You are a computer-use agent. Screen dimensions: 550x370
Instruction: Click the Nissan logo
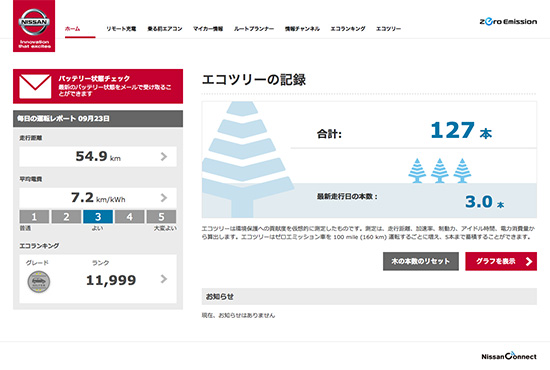click(x=34, y=26)
